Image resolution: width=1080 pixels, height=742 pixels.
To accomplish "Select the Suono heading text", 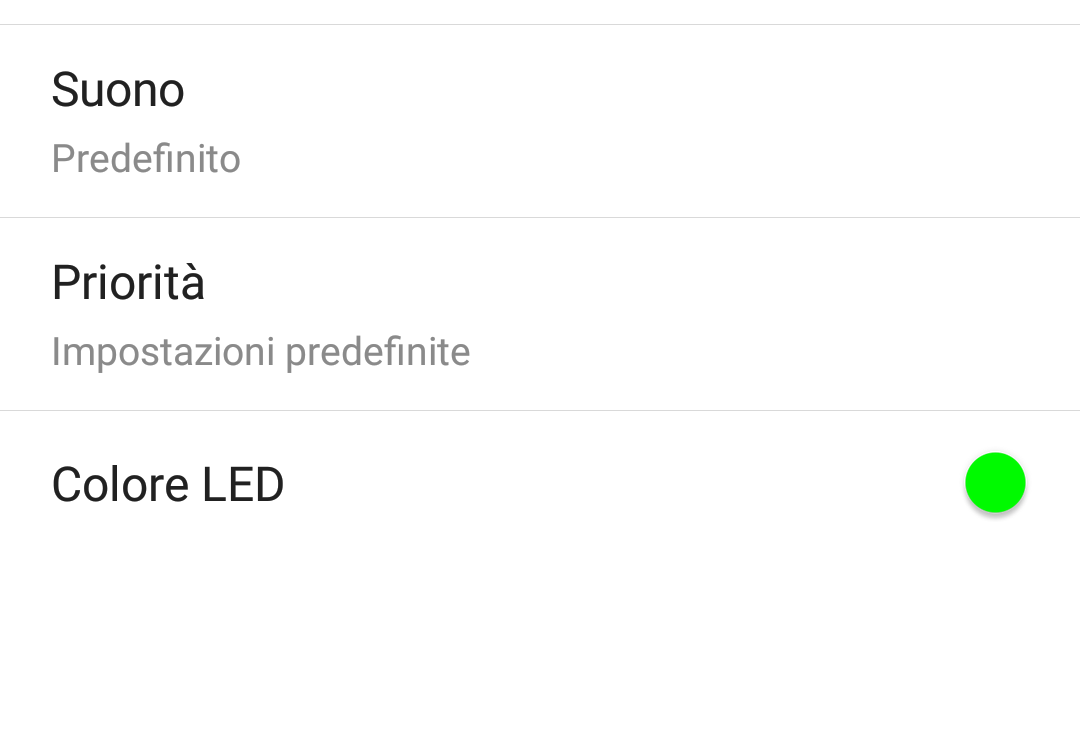I will [x=118, y=90].
